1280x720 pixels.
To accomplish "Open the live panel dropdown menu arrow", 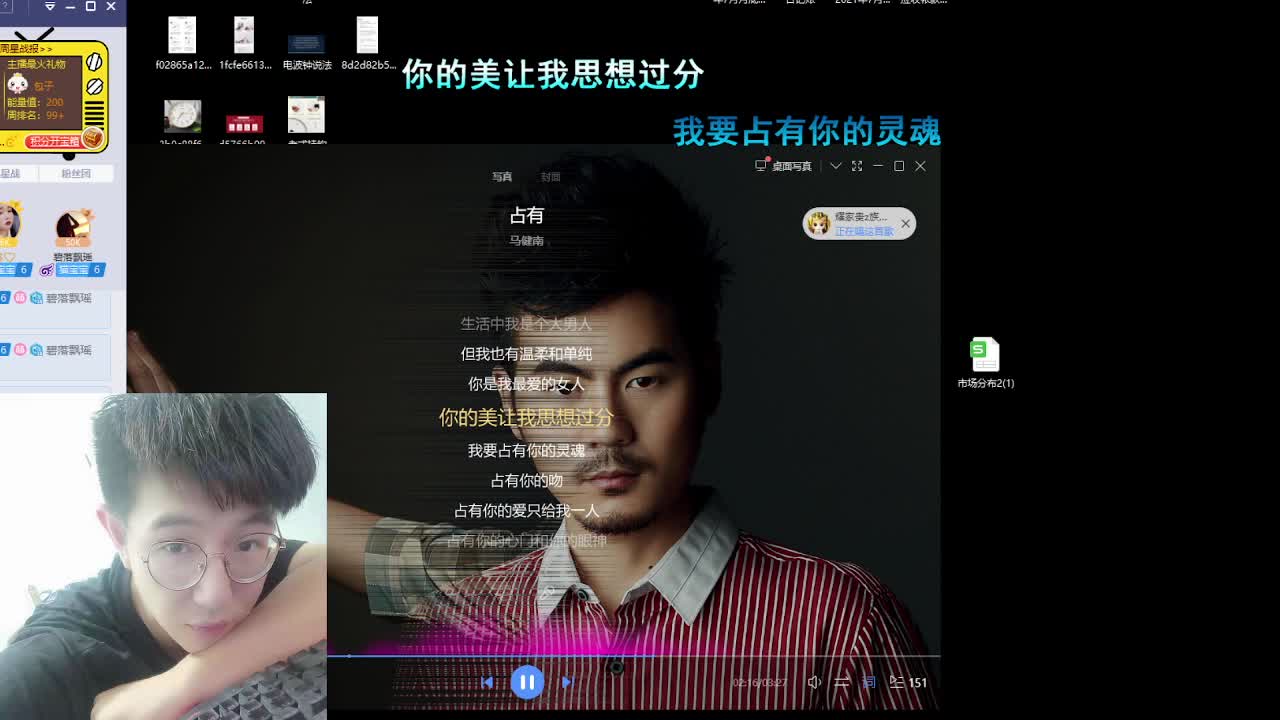I will click(x=49, y=7).
